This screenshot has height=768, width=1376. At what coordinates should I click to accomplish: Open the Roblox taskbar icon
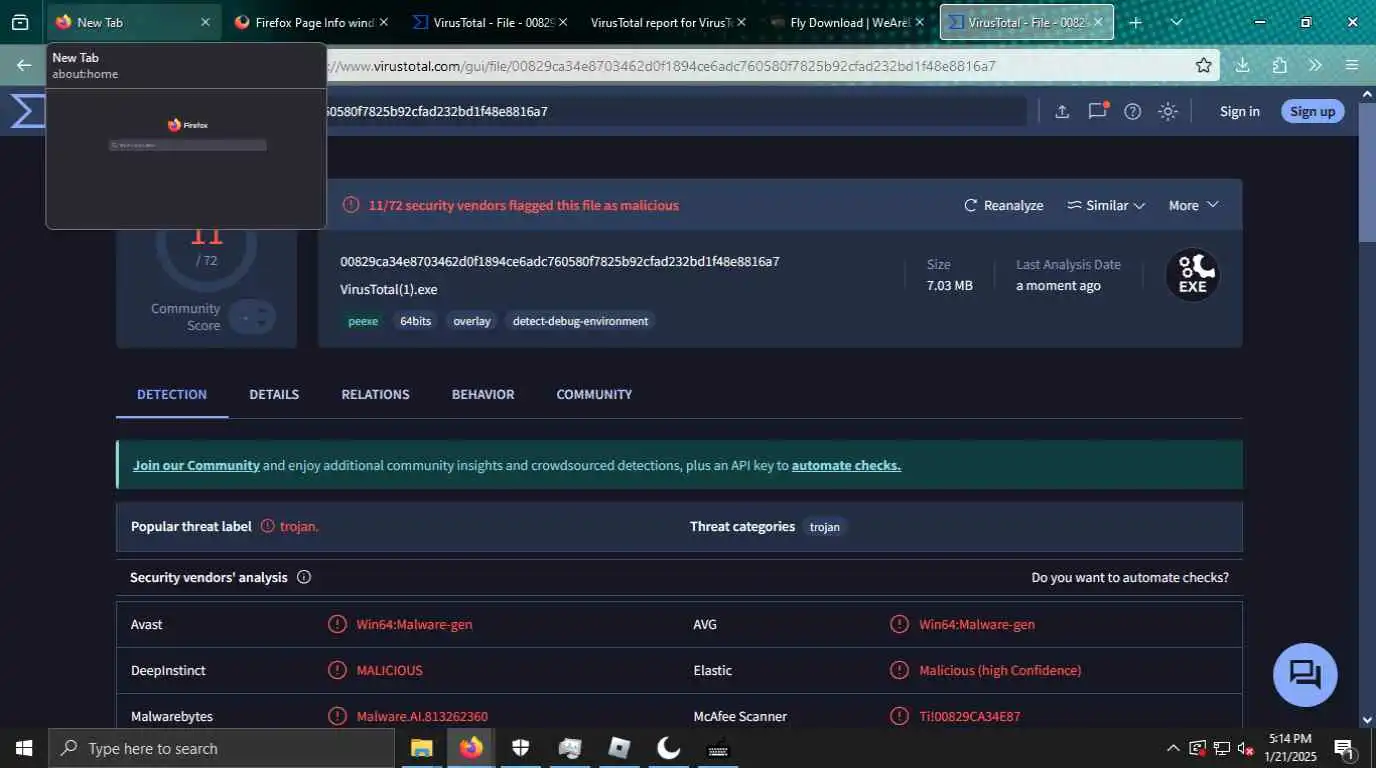[619, 748]
